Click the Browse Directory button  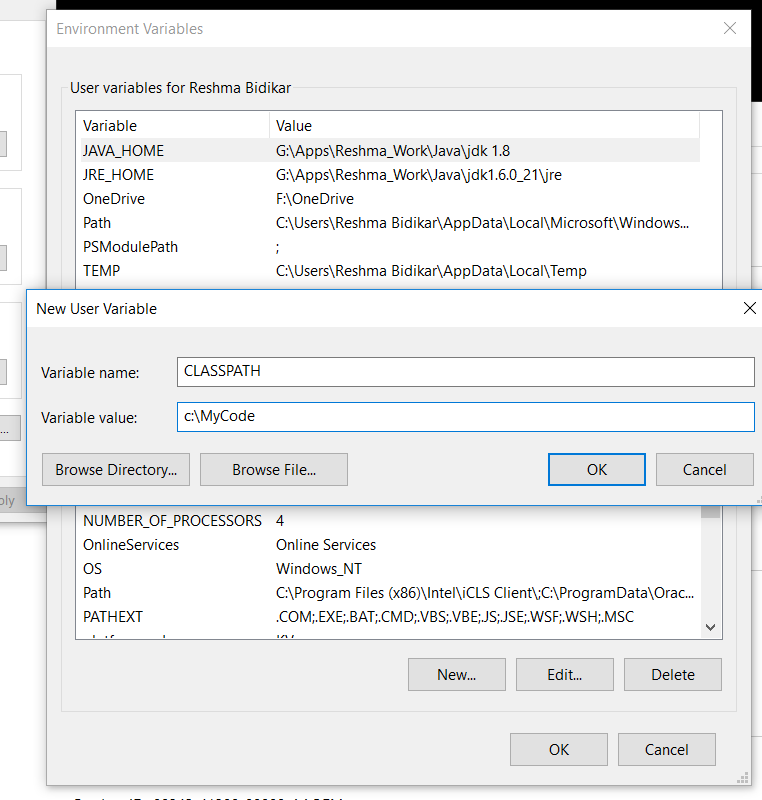click(116, 469)
